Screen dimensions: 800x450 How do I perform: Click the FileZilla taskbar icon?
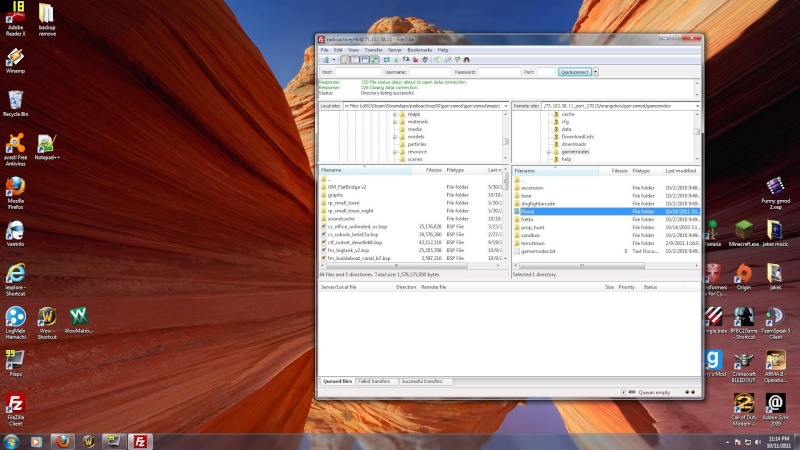140,441
